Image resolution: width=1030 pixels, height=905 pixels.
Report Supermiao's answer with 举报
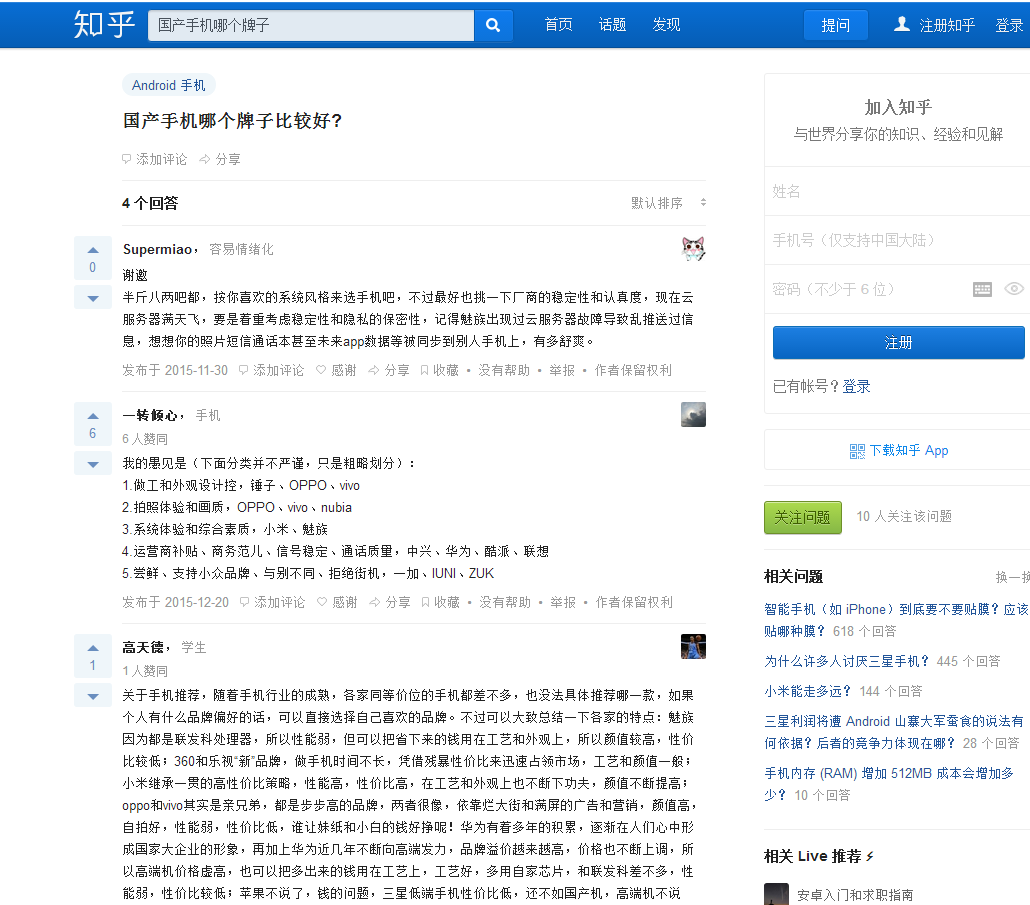(562, 370)
